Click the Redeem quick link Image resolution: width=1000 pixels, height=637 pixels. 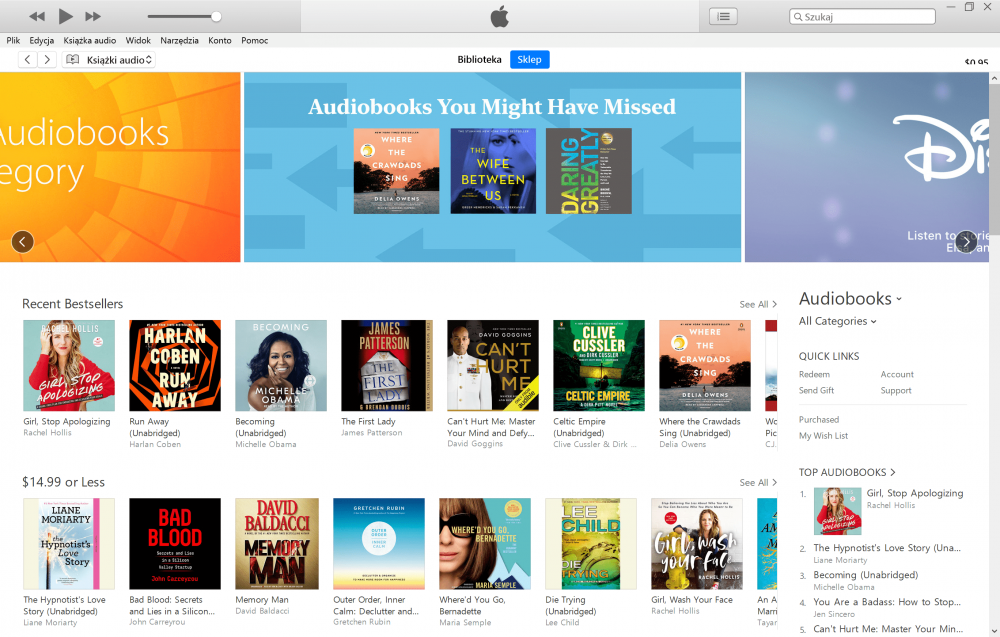tap(814, 374)
